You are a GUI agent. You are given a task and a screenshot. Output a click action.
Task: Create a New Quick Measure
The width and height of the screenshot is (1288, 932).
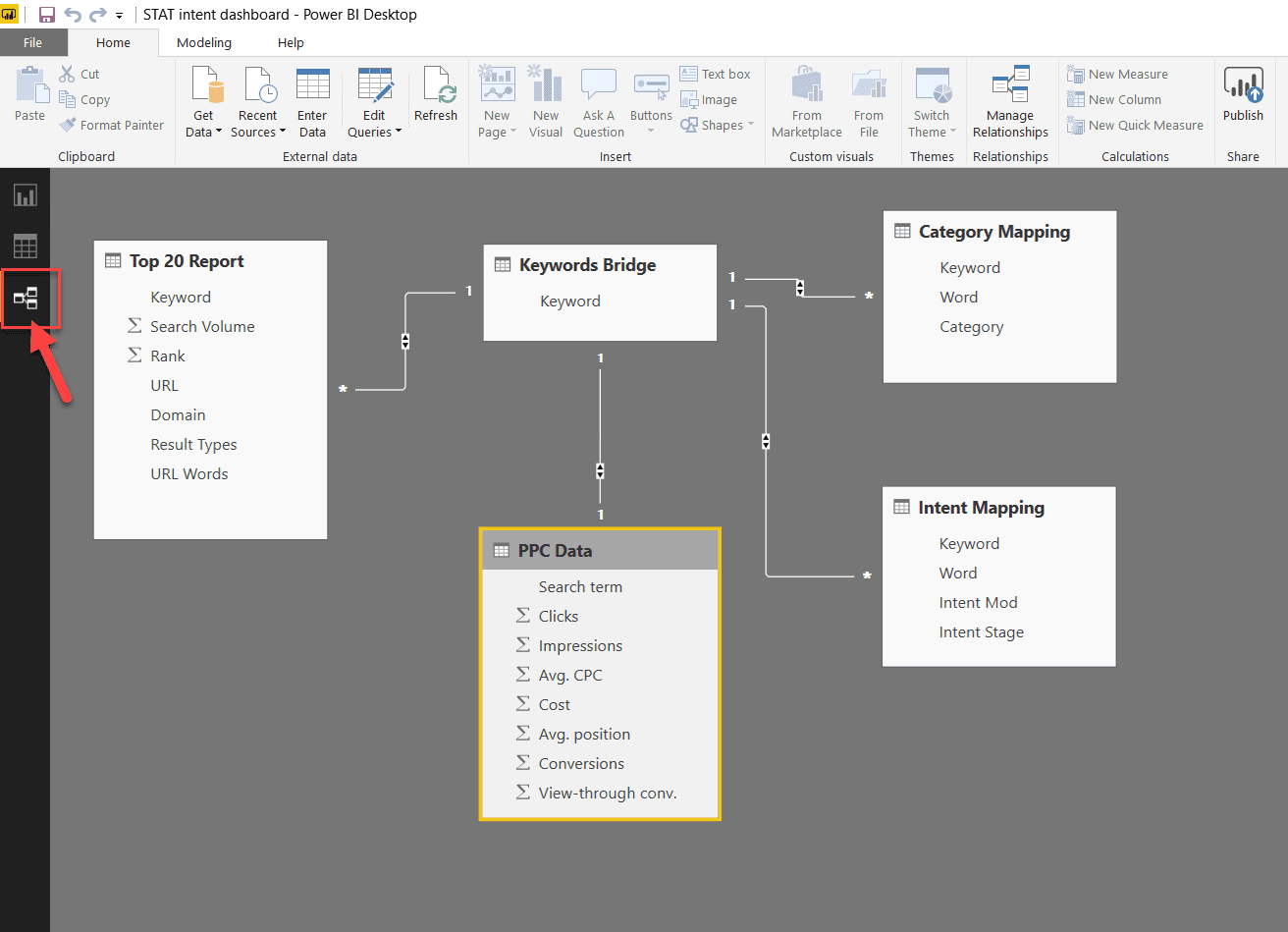1135,125
